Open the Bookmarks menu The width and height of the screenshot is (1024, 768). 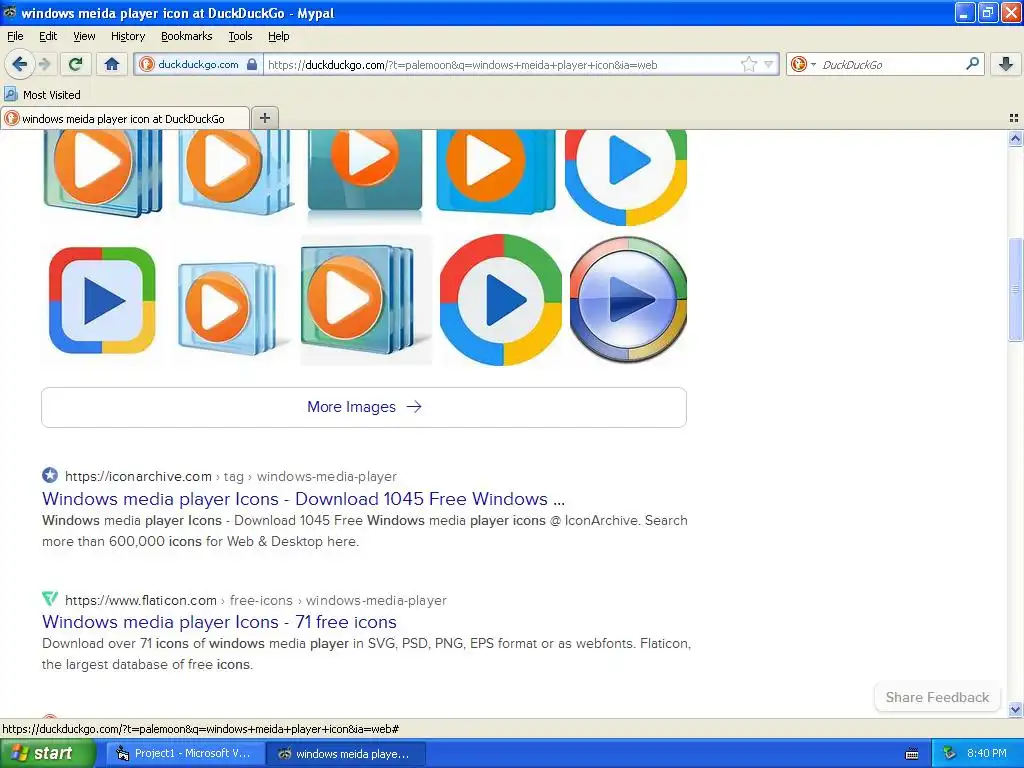[186, 36]
